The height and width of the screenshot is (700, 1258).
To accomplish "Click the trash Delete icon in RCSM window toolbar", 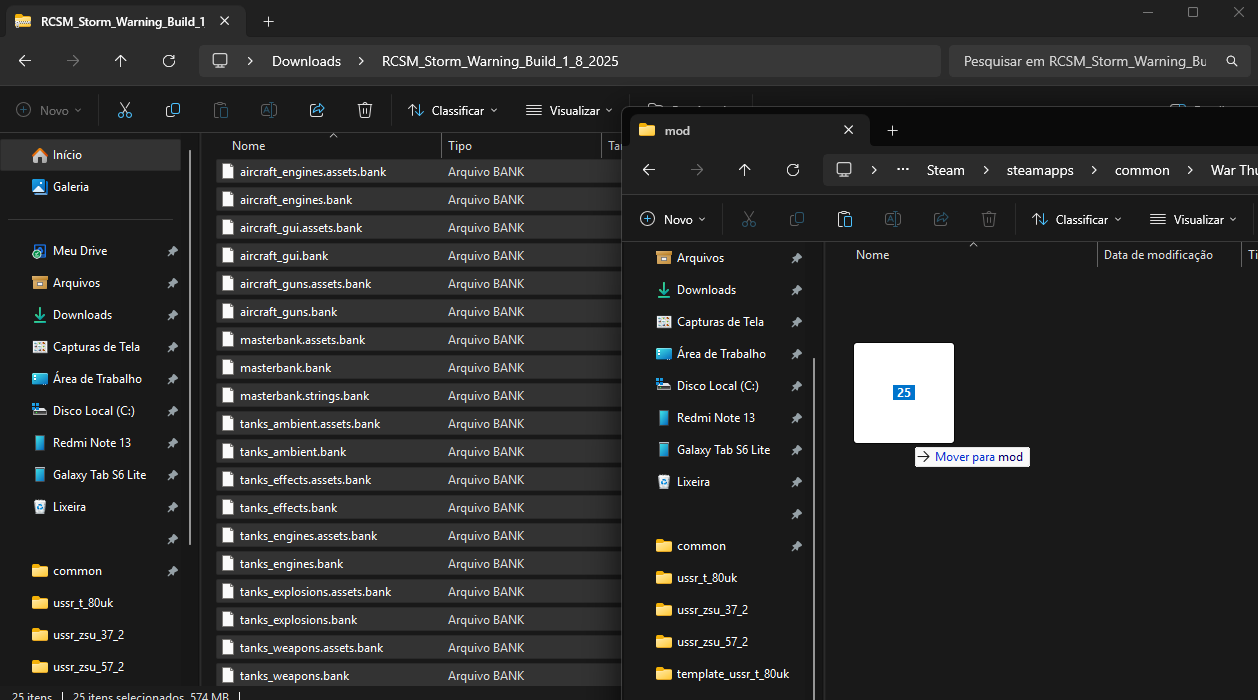I will (365, 110).
